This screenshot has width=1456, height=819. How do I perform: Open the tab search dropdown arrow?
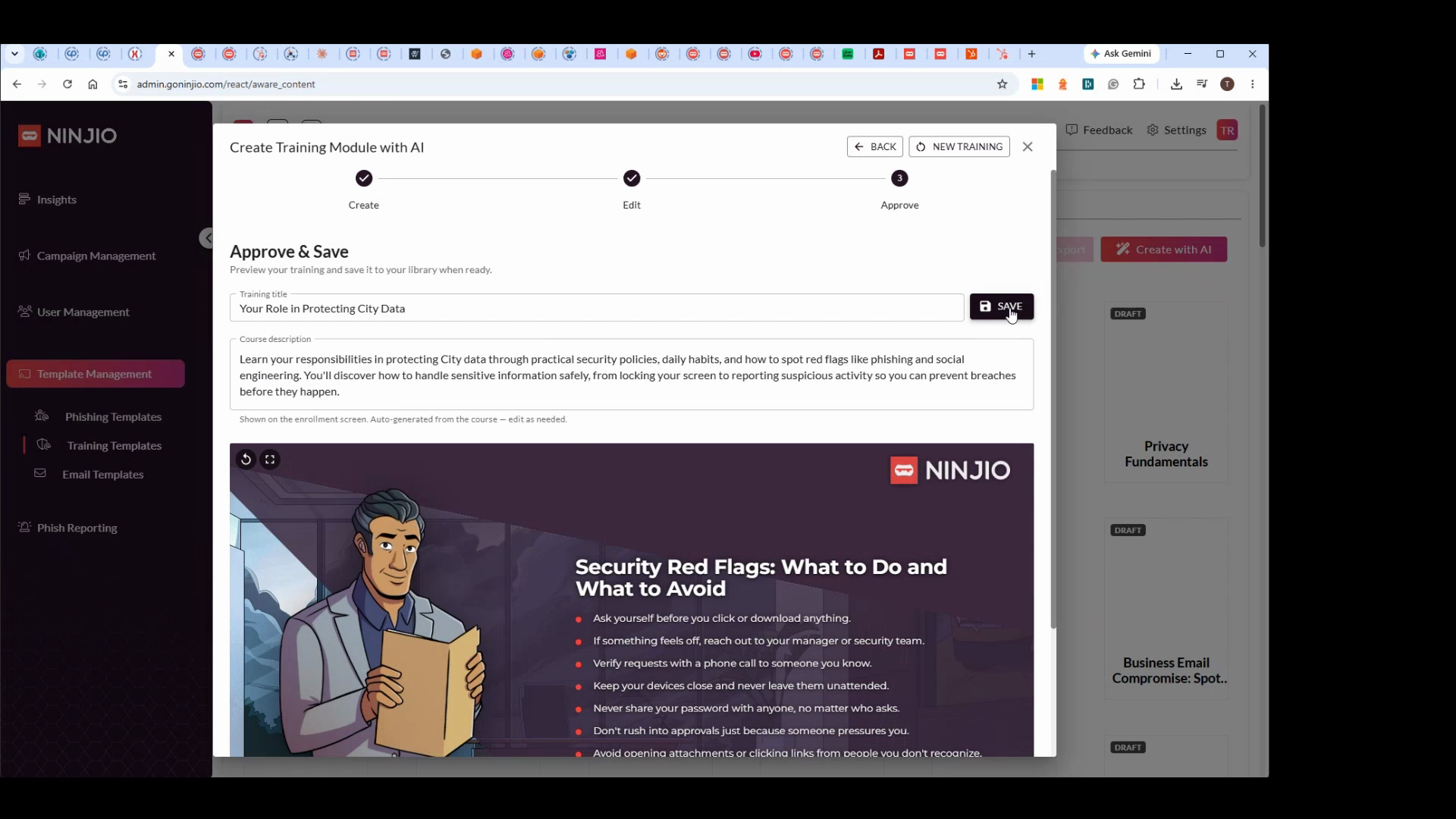click(14, 54)
